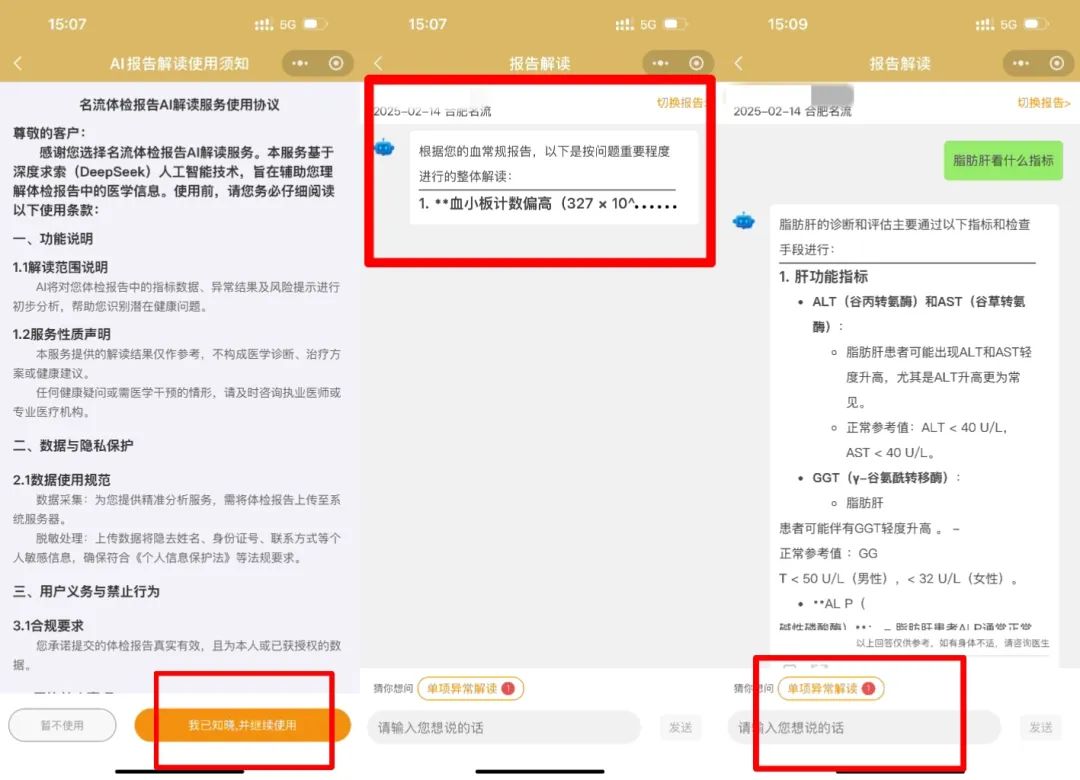
Task: Tap 猜你想问 label on middle screen
Action: tap(393, 688)
